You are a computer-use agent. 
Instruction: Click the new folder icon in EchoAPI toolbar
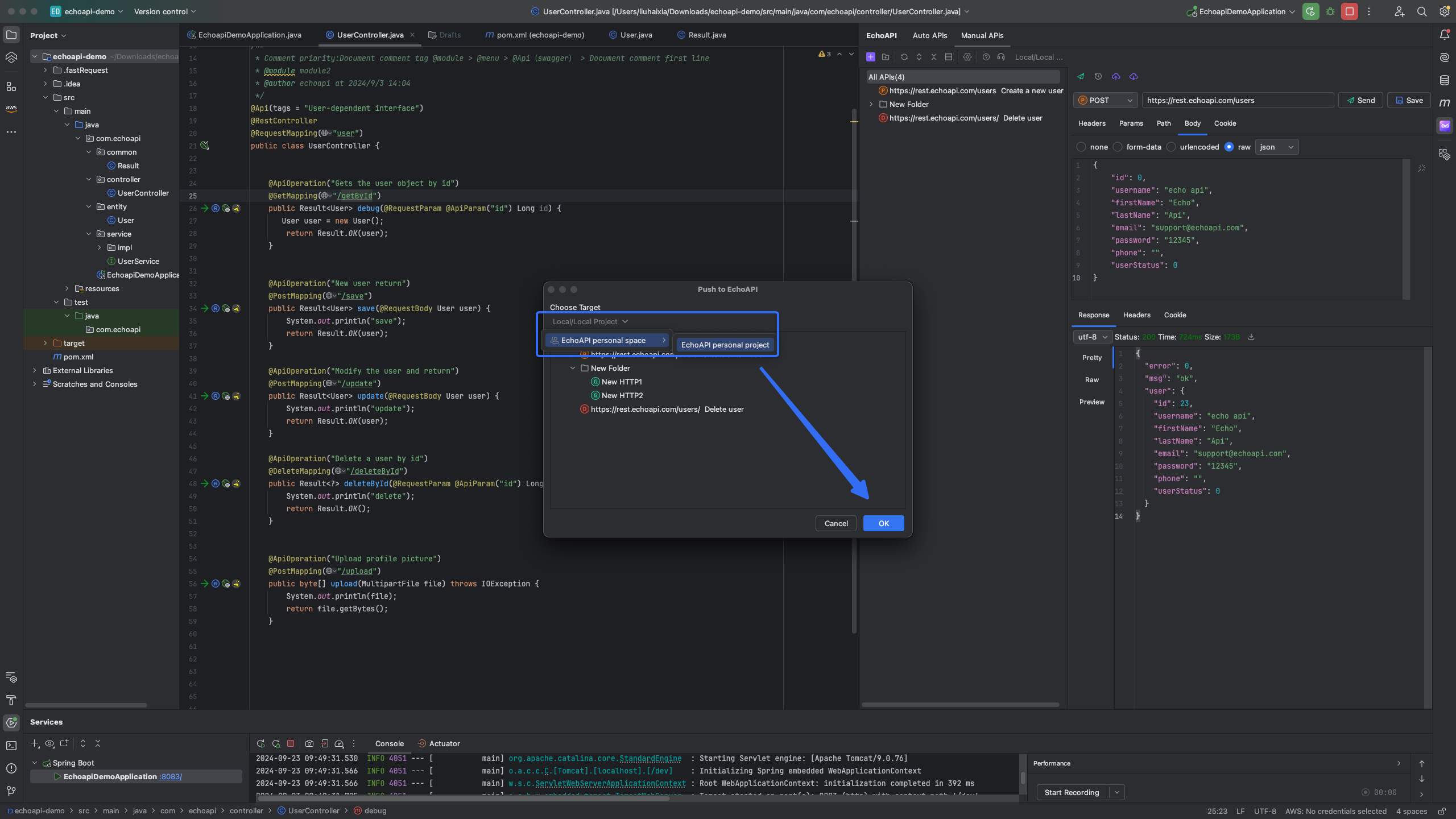pyautogui.click(x=886, y=57)
